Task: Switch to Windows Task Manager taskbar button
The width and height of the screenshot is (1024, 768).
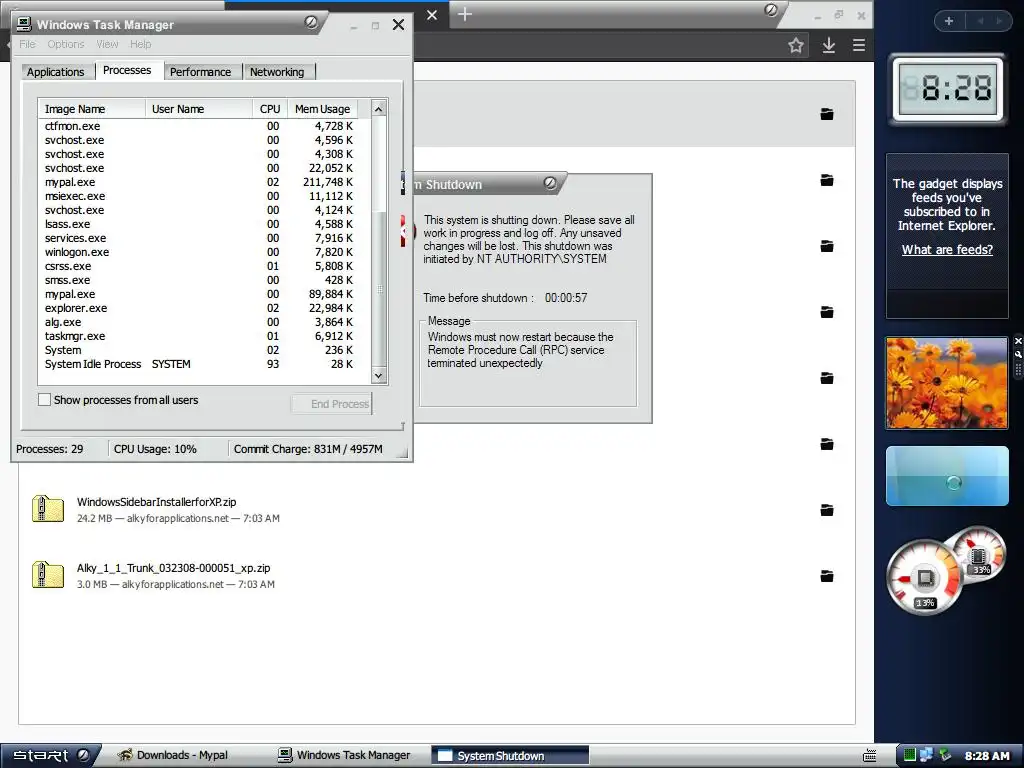Action: [344, 756]
